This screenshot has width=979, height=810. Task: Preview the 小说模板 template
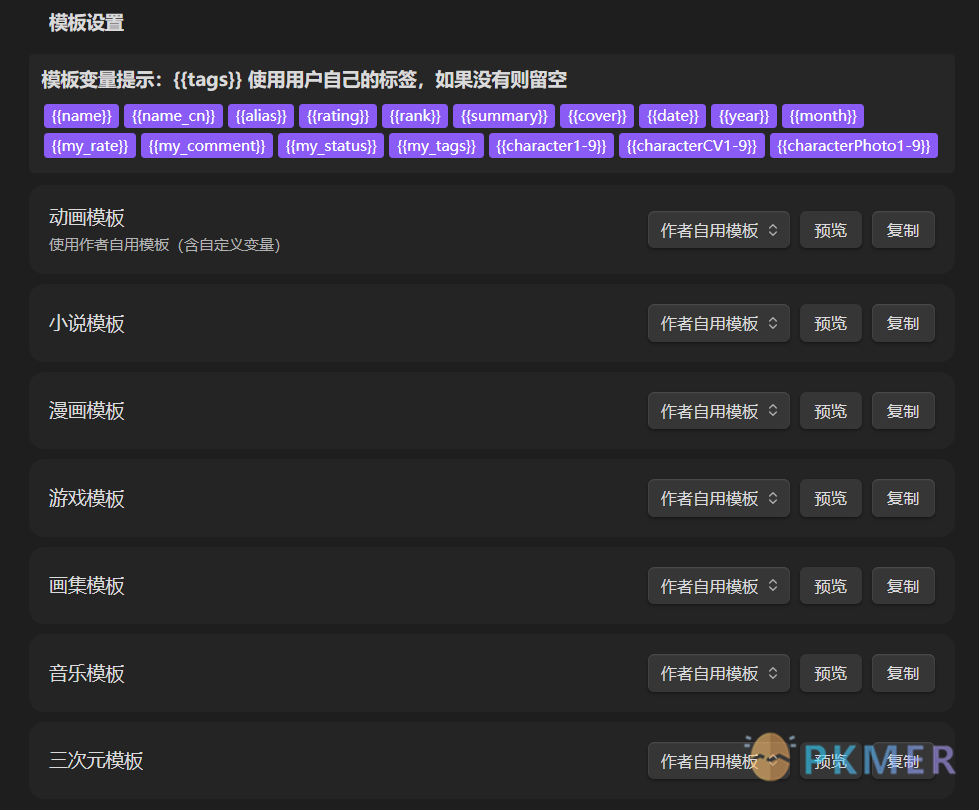[x=830, y=323]
